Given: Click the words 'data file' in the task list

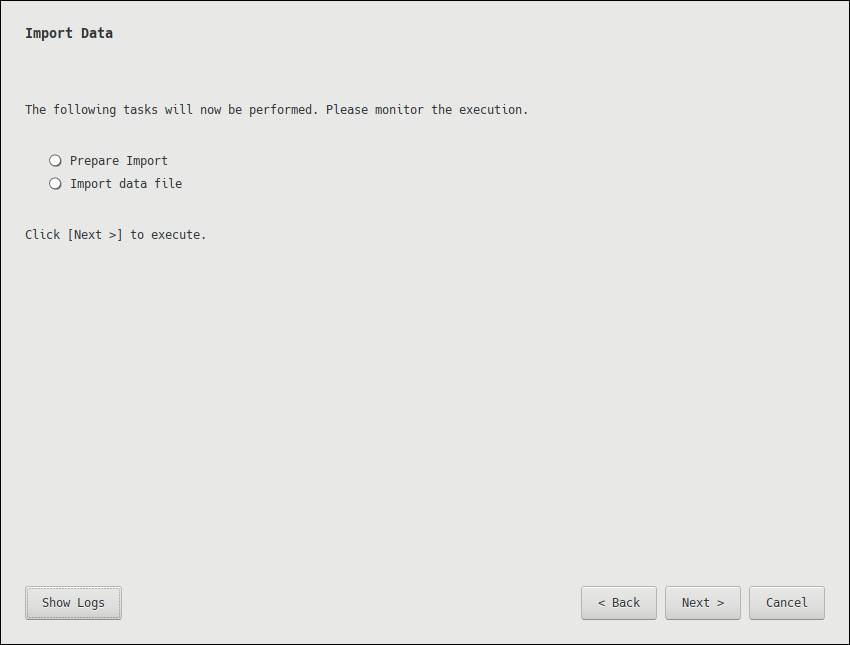Looking at the screenshot, I should click(x=154, y=184).
